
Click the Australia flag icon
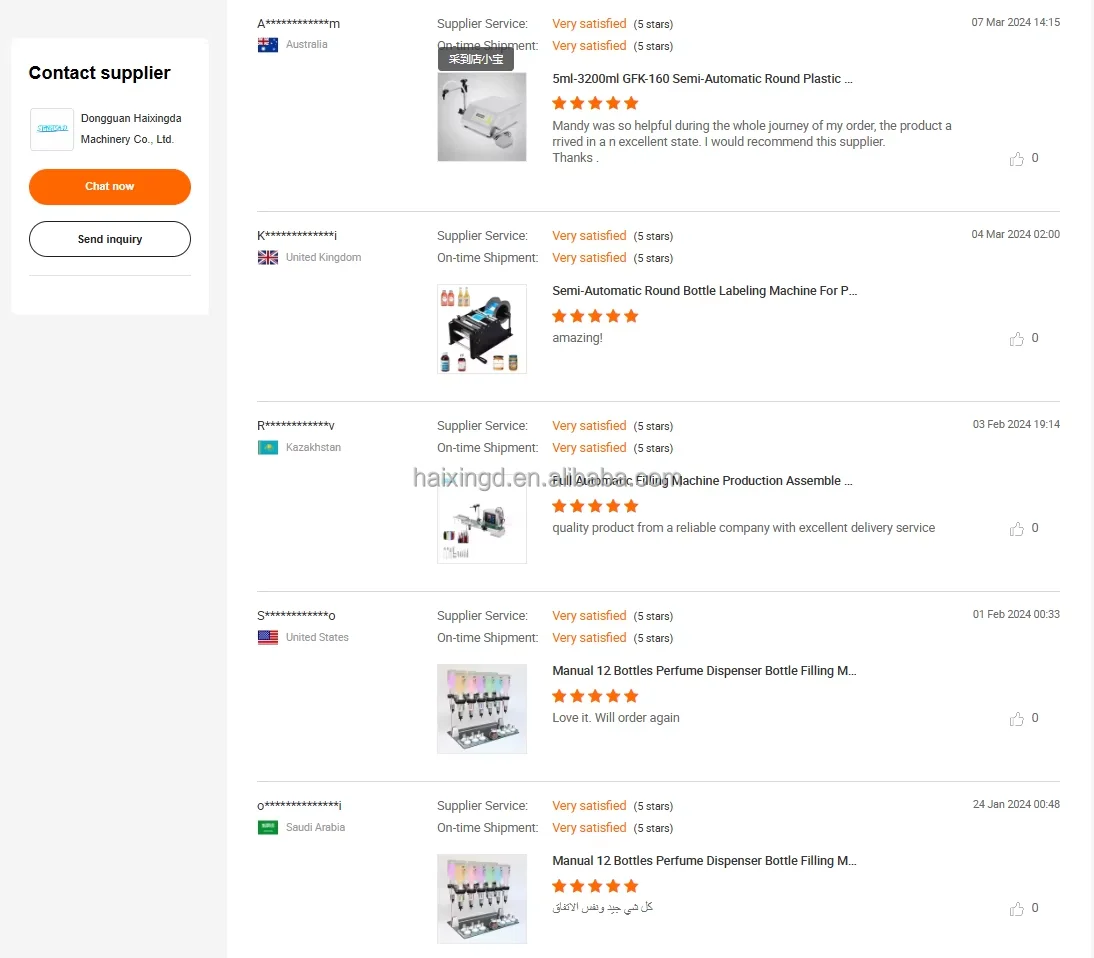(x=268, y=45)
